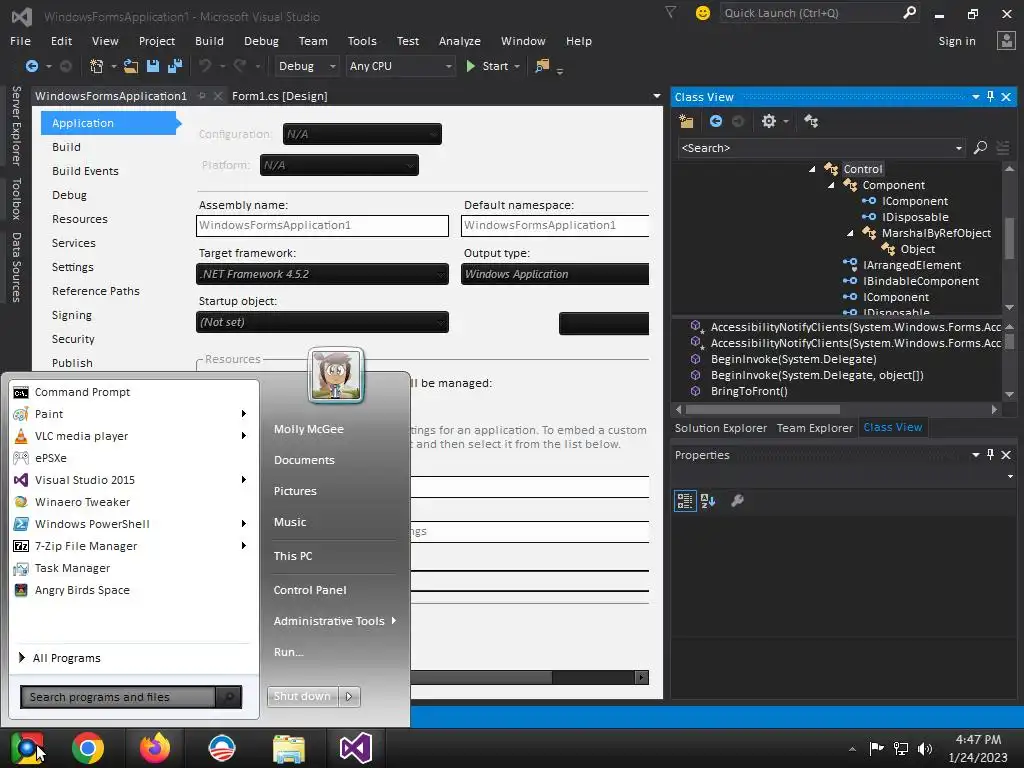This screenshot has width=1024, height=768.
Task: Select the Signing settings page
Action: click(72, 315)
